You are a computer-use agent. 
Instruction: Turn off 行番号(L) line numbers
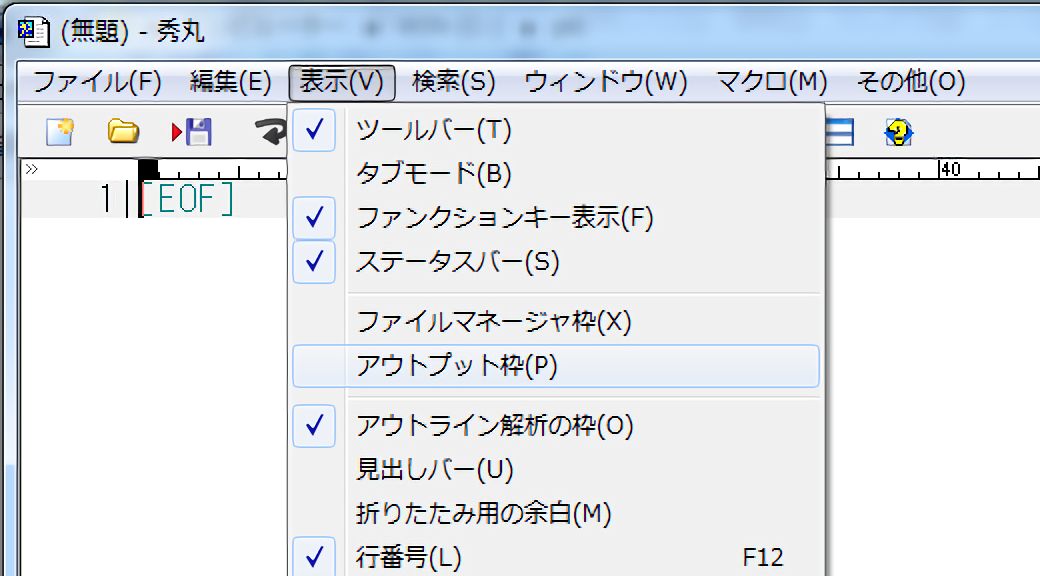[x=408, y=556]
